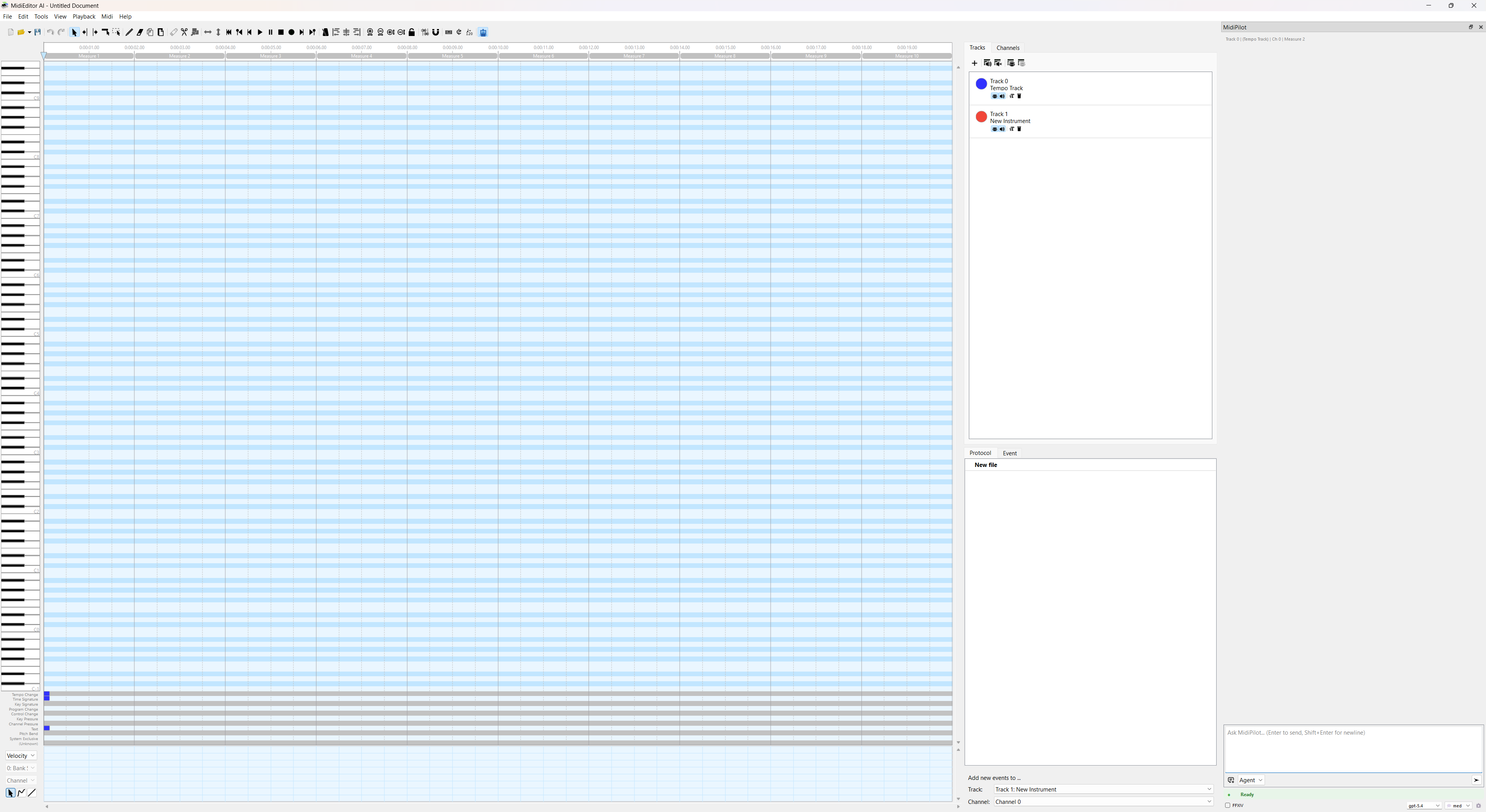Click the red Track 1 color circle
The width and height of the screenshot is (1486, 812).
[981, 117]
